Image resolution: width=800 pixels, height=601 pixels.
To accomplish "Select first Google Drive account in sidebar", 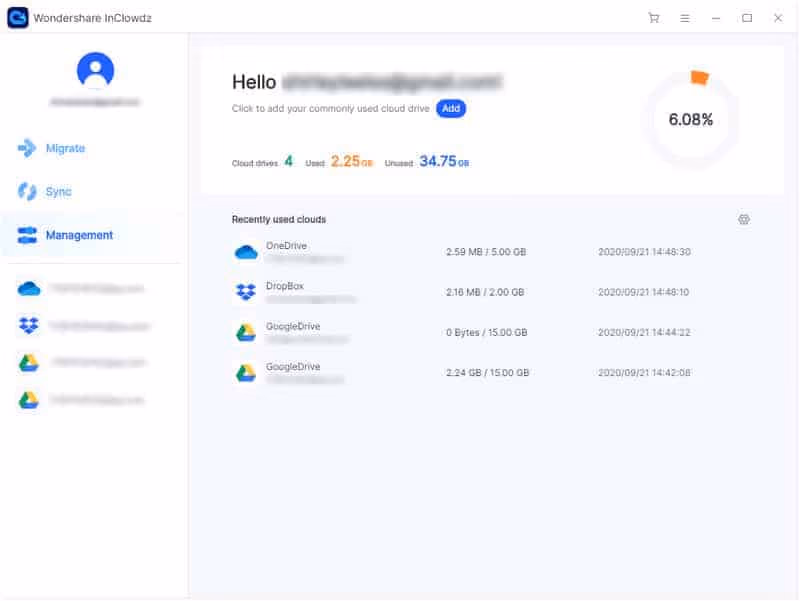I will tap(80, 363).
